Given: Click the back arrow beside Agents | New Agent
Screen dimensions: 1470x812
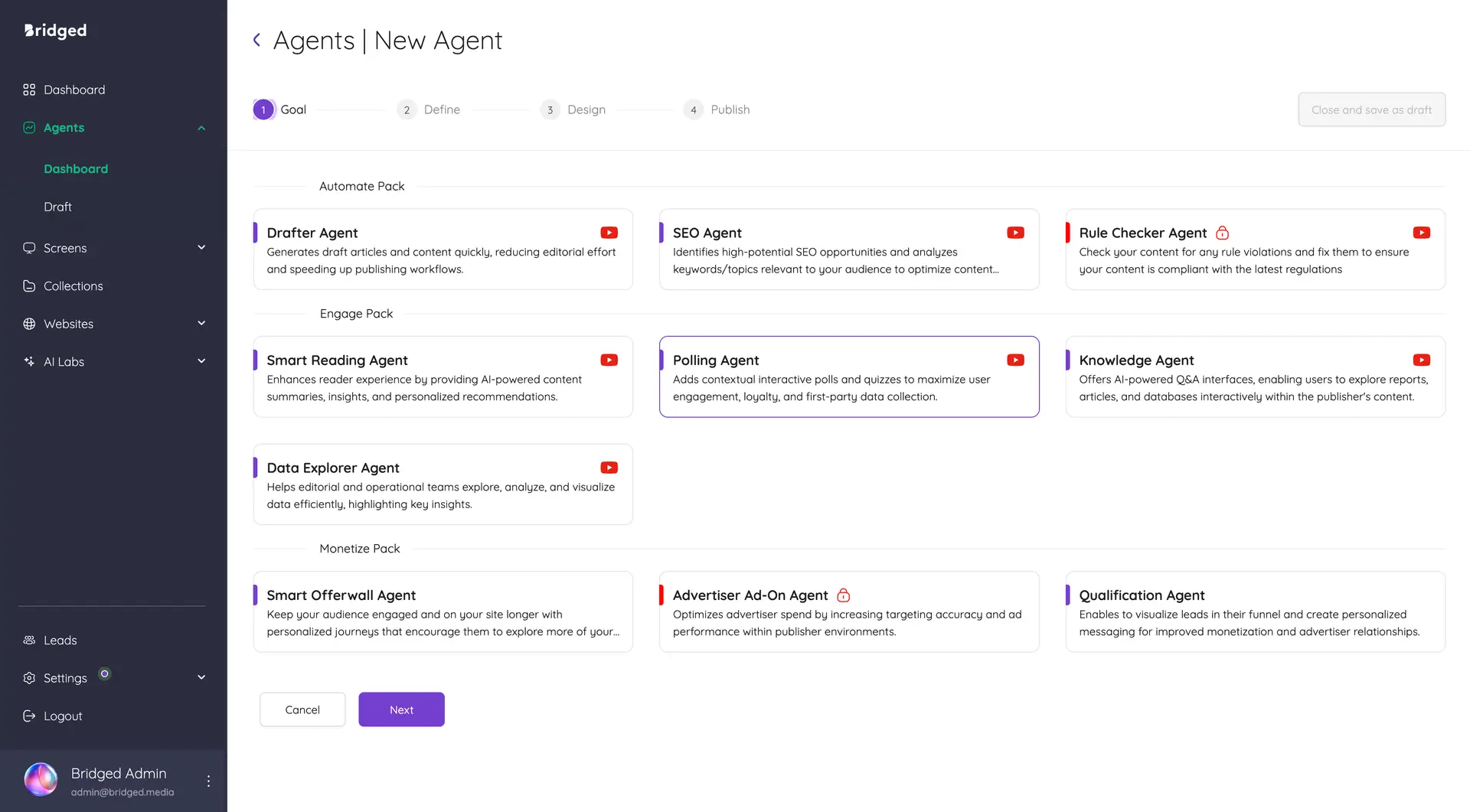Looking at the screenshot, I should 256,39.
